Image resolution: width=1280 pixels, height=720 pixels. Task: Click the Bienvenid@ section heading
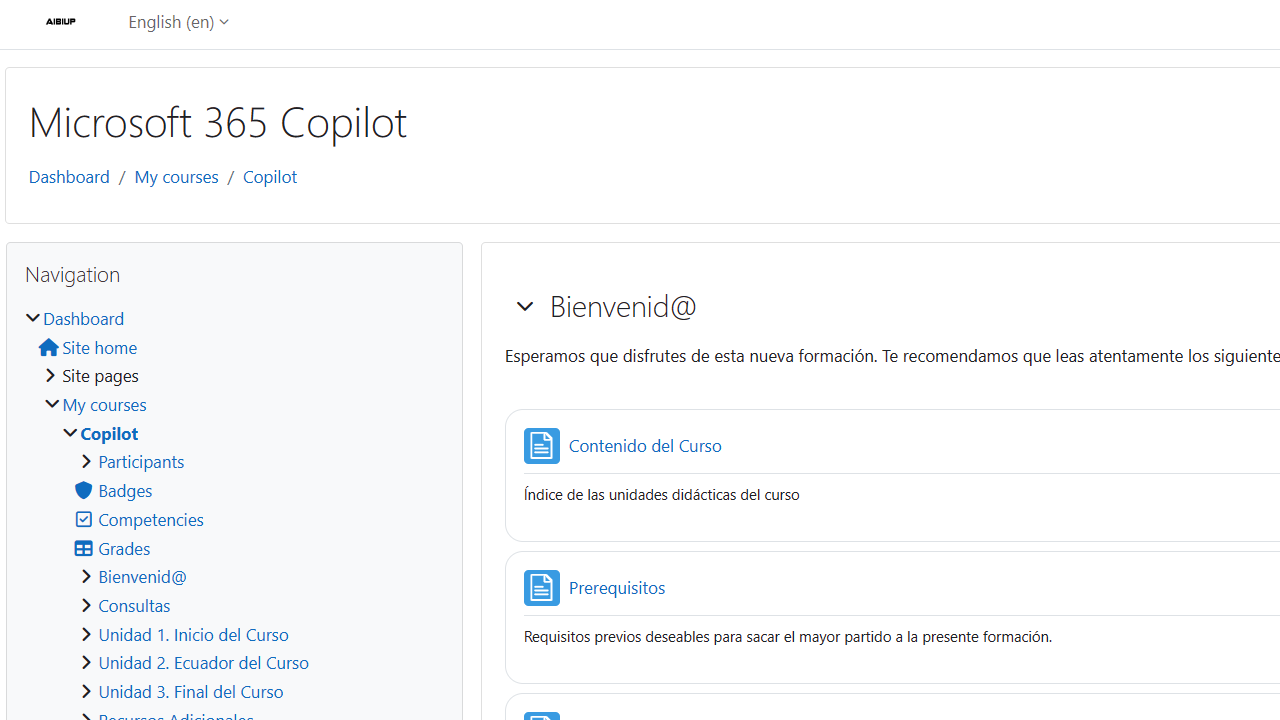623,306
